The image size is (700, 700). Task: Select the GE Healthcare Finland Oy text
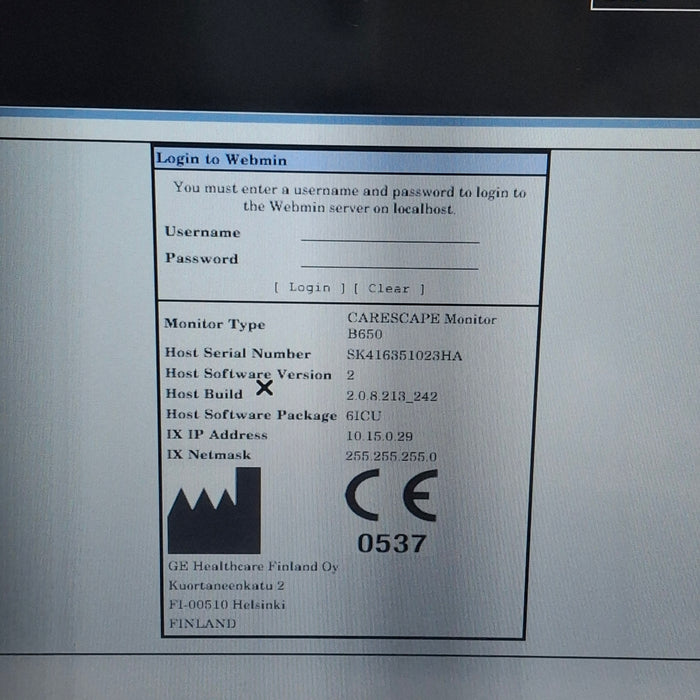[x=253, y=566]
